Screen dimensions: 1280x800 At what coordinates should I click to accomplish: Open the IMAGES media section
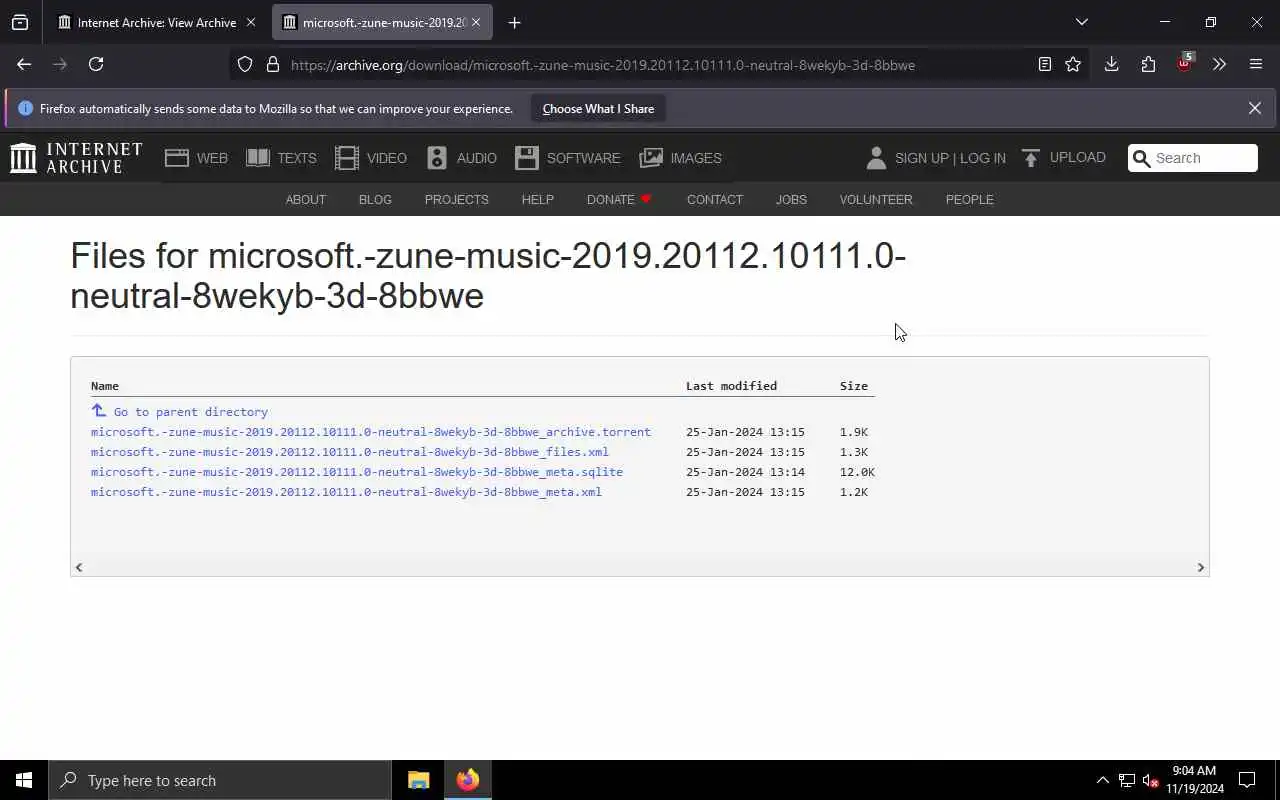[x=681, y=158]
